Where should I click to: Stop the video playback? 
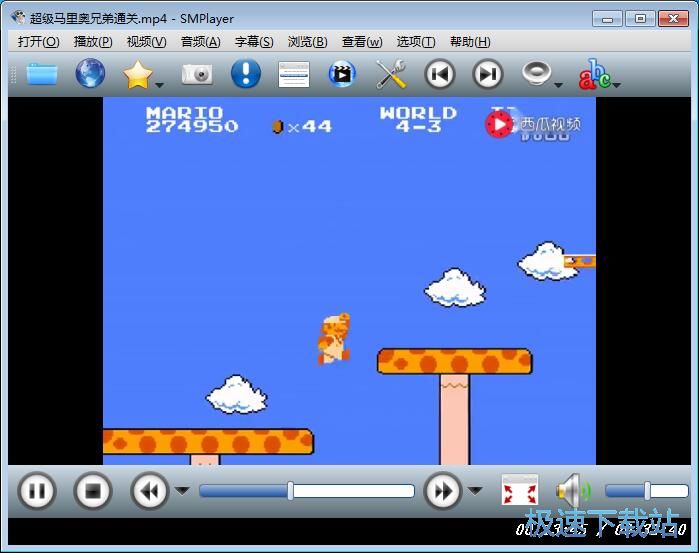pyautogui.click(x=93, y=491)
